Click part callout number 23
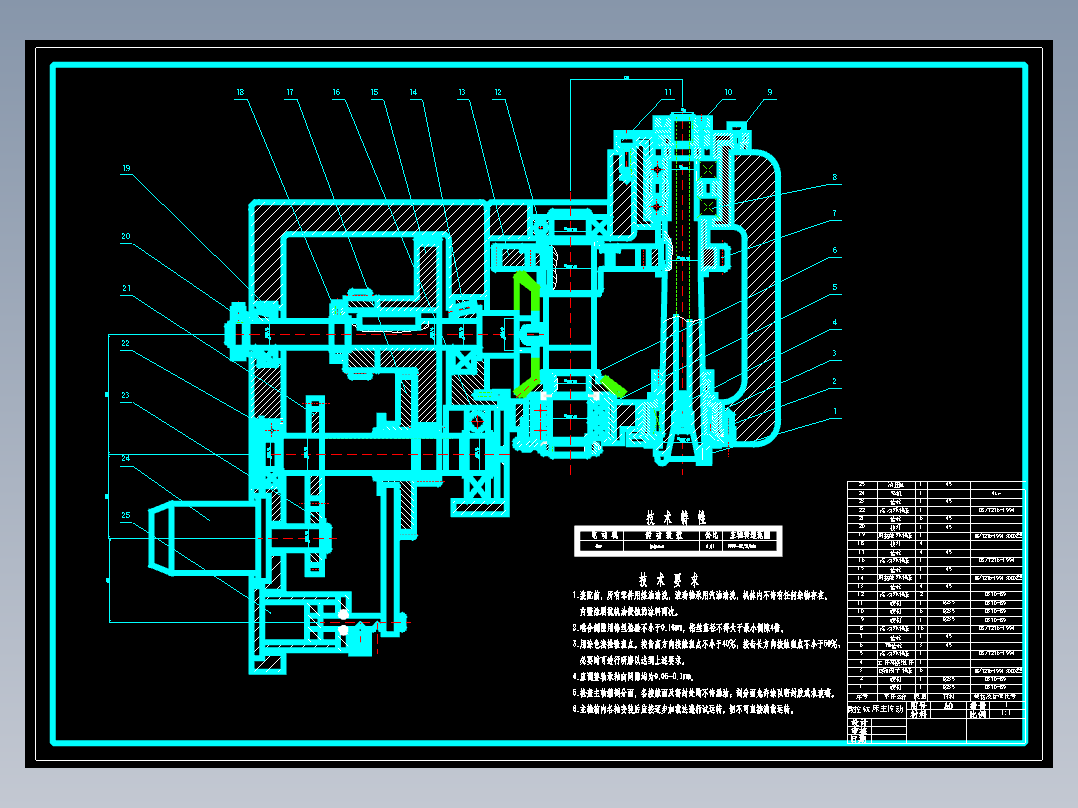 (x=126, y=395)
